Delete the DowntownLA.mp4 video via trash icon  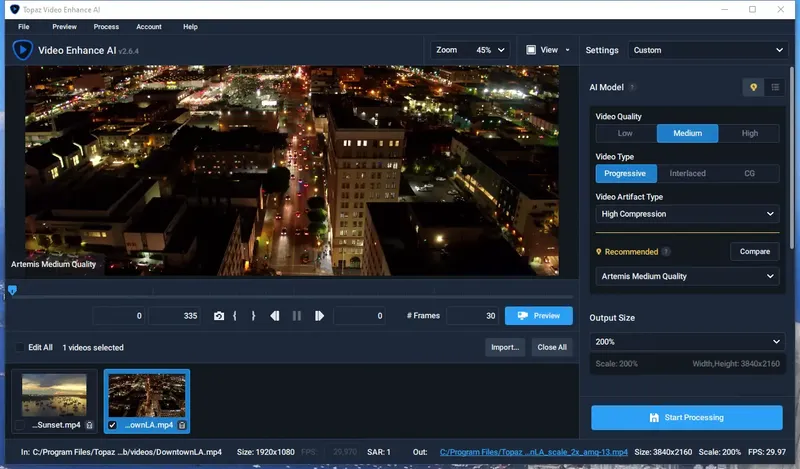(181, 425)
